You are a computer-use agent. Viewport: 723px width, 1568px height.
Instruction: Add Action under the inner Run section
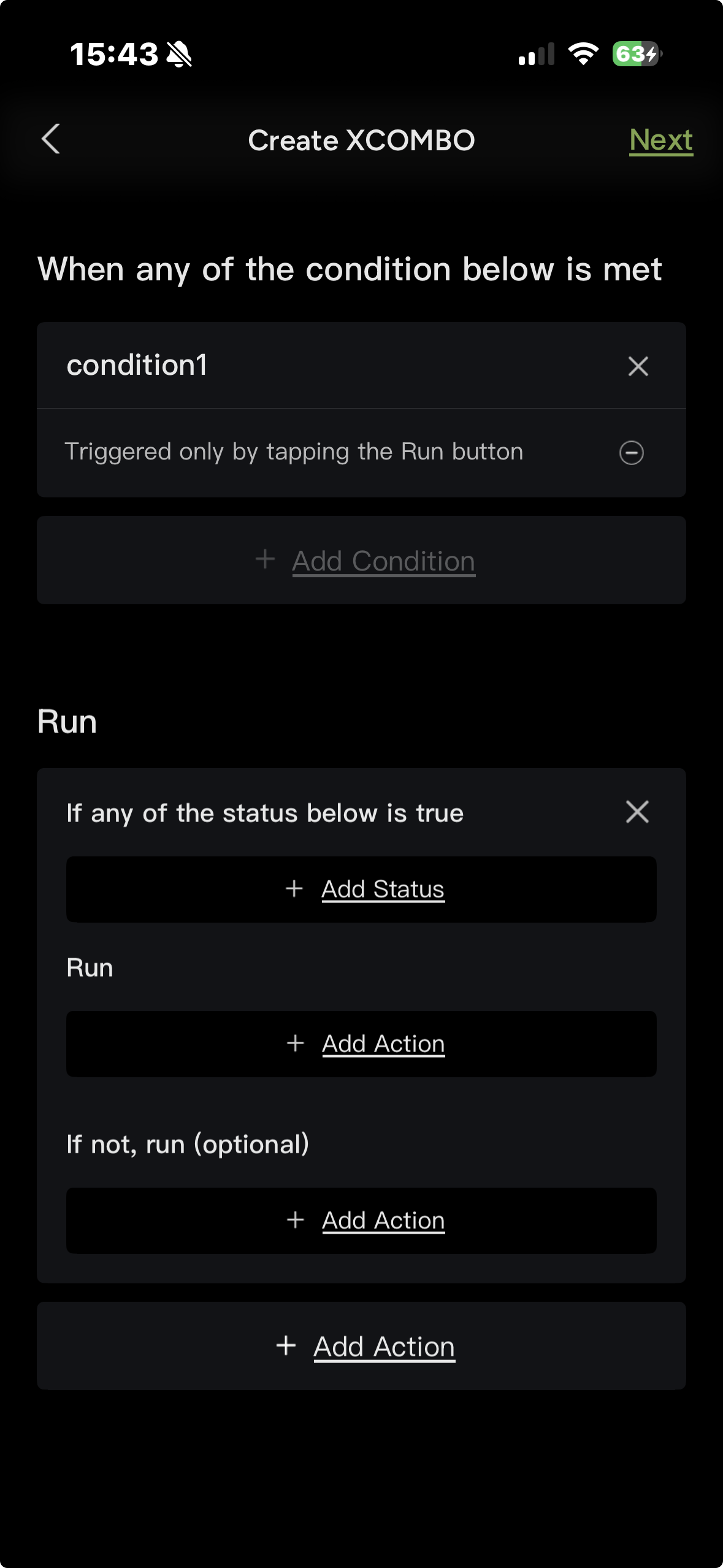coord(383,1043)
